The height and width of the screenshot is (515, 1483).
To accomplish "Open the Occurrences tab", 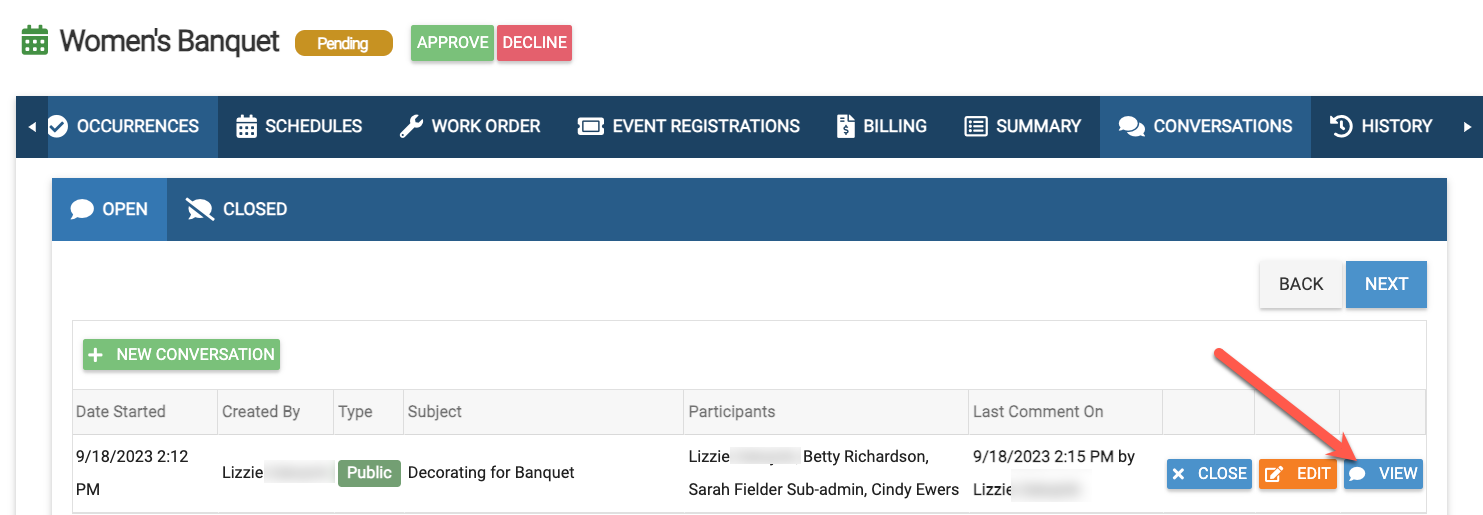I will [124, 127].
